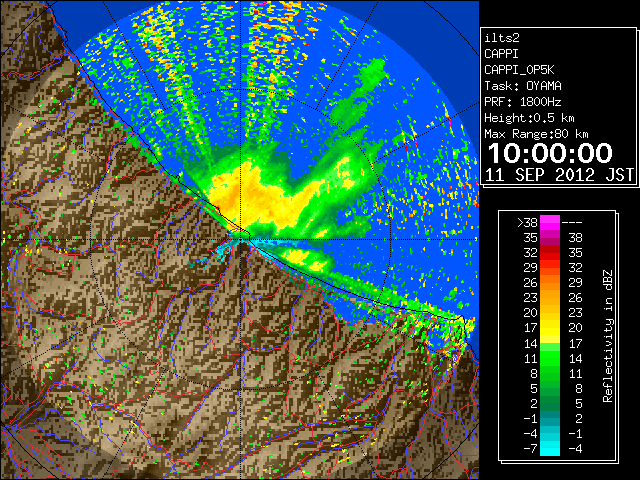The image size is (640, 480).
Task: Select the '11 SEP 2012 JST' date
Action: point(559,175)
